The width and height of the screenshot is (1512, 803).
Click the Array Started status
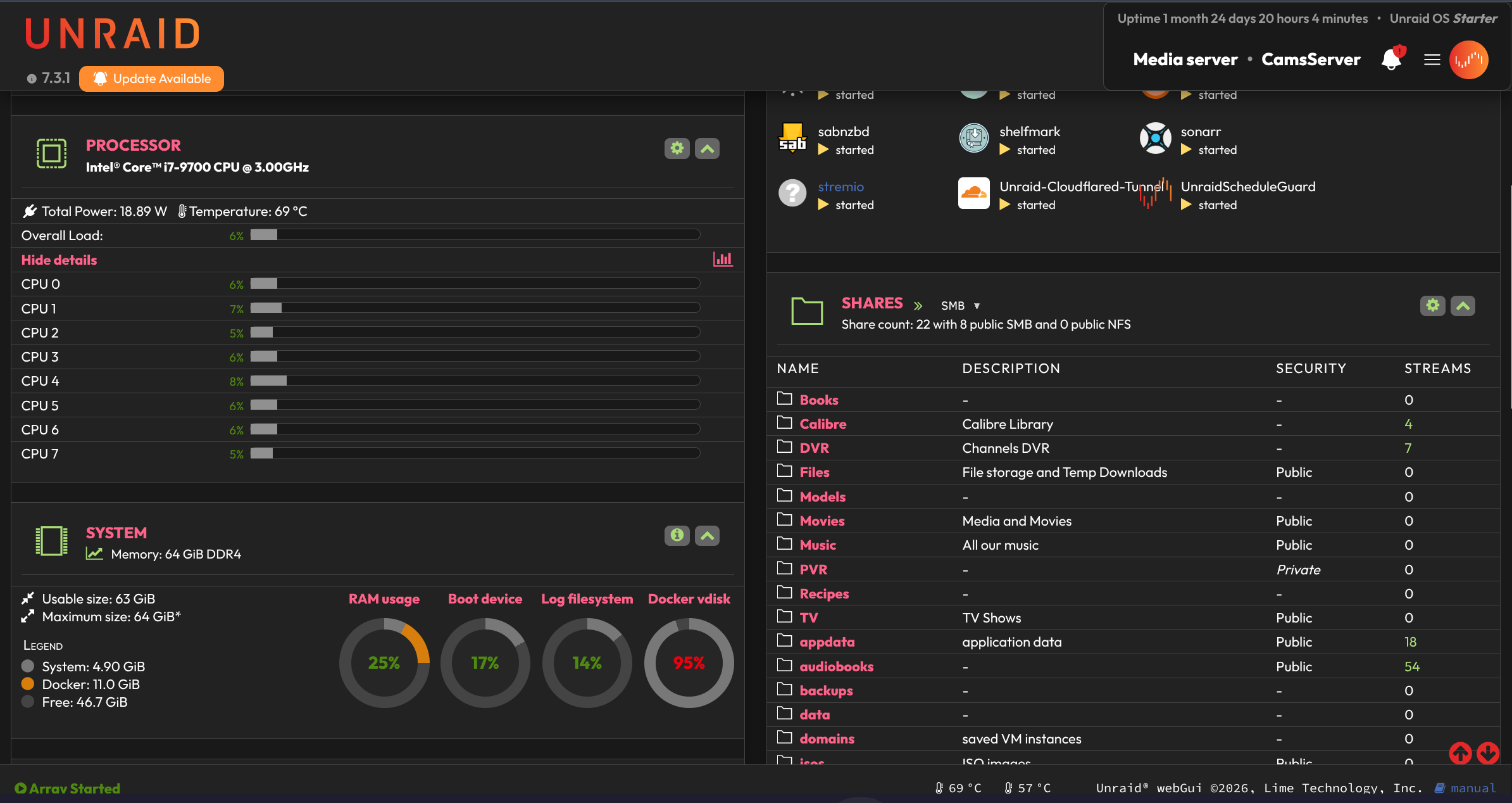(x=68, y=788)
